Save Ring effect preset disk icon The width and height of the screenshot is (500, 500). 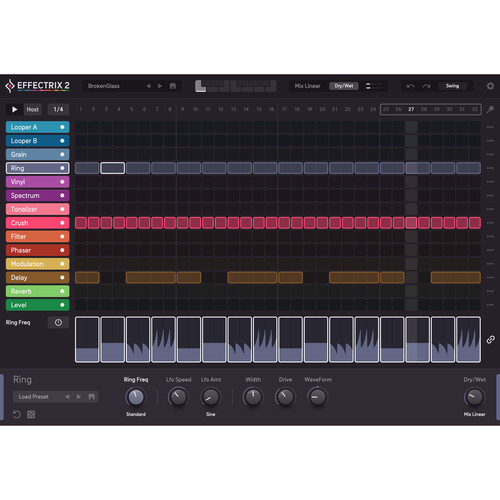point(92,397)
